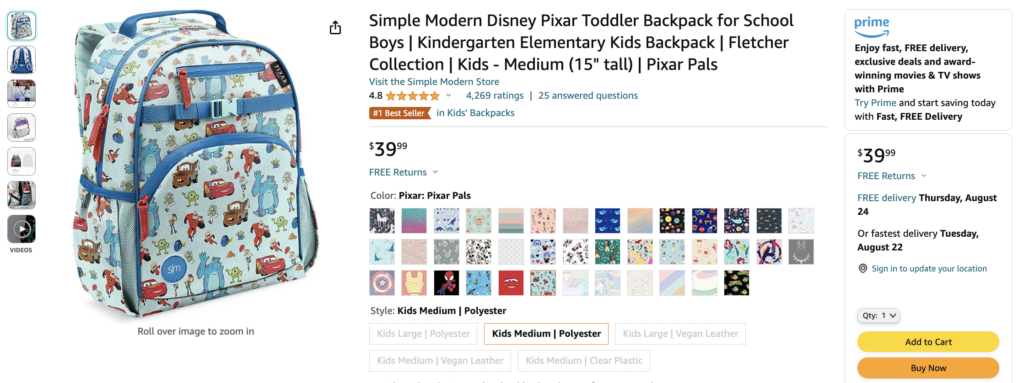This screenshot has width=1024, height=383.
Task: Click the location pin icon
Action: (x=863, y=269)
